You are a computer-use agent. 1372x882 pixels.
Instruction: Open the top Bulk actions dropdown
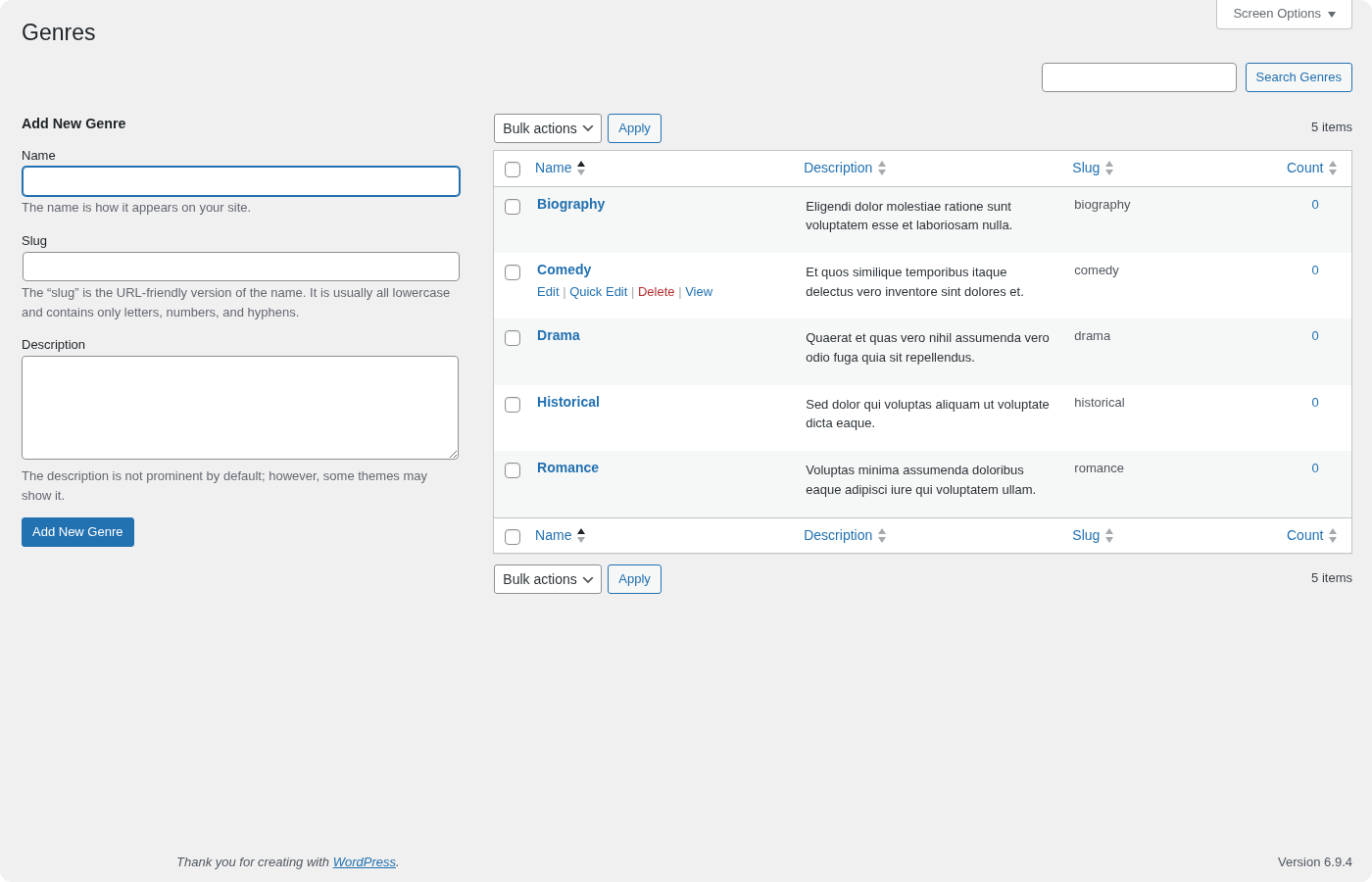(x=547, y=128)
